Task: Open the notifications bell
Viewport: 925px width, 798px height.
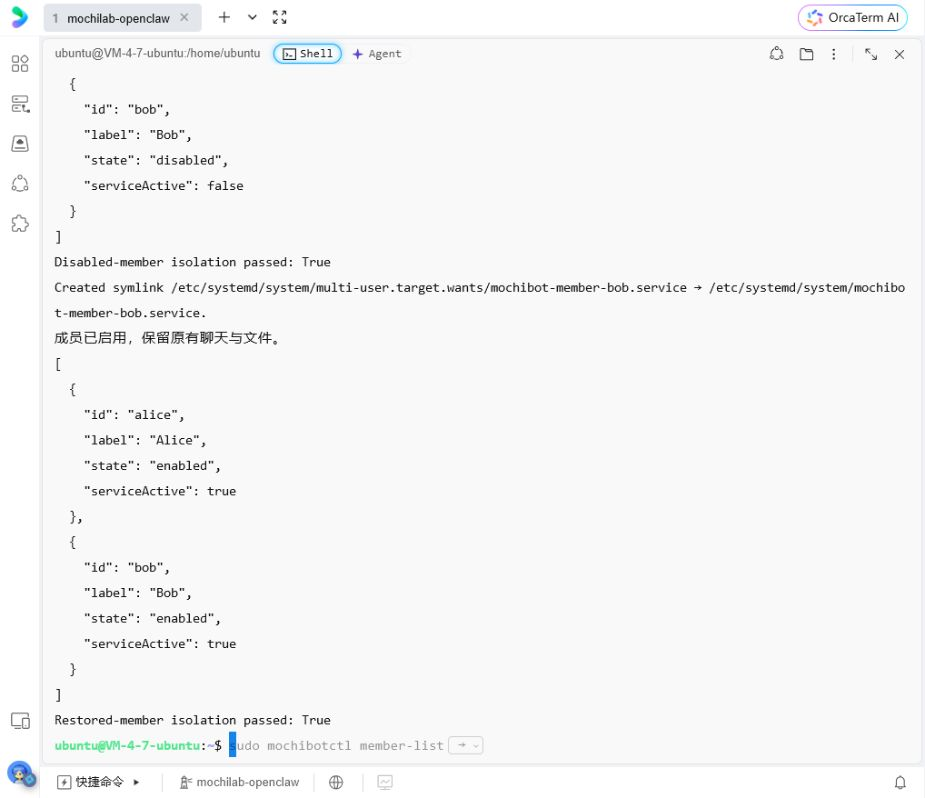Action: 900,782
